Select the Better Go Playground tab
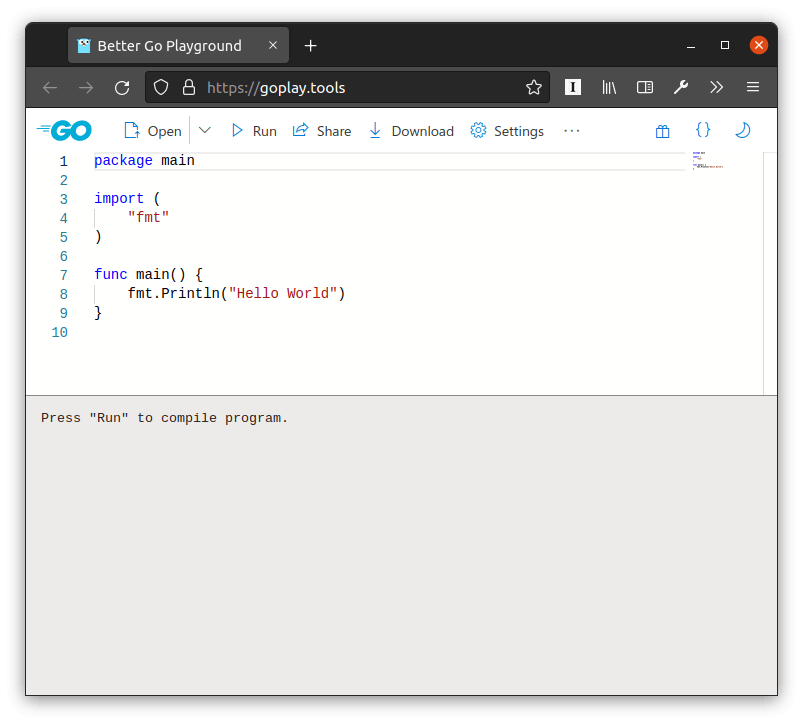 [x=178, y=46]
